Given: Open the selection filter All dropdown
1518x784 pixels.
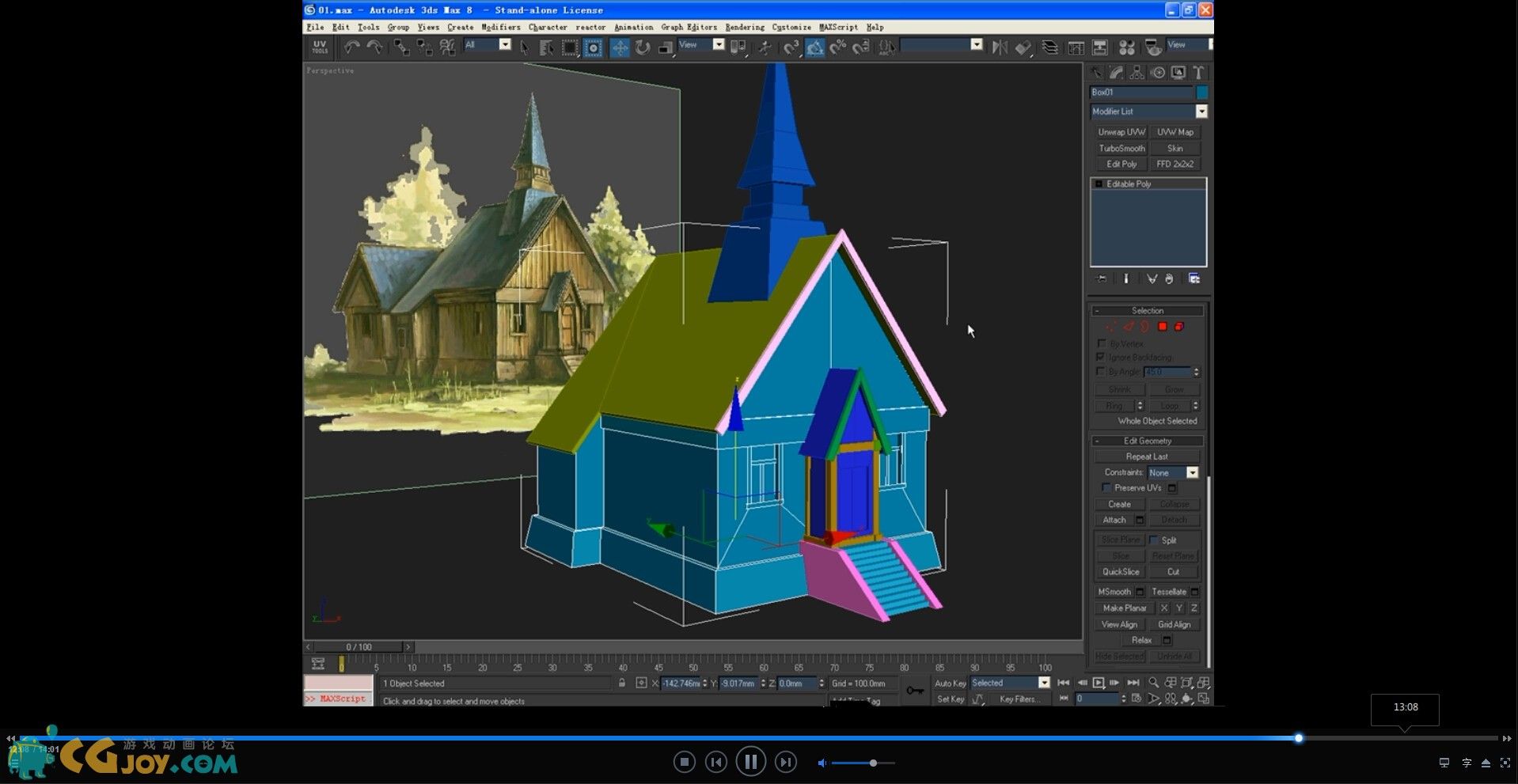Looking at the screenshot, I should (505, 44).
